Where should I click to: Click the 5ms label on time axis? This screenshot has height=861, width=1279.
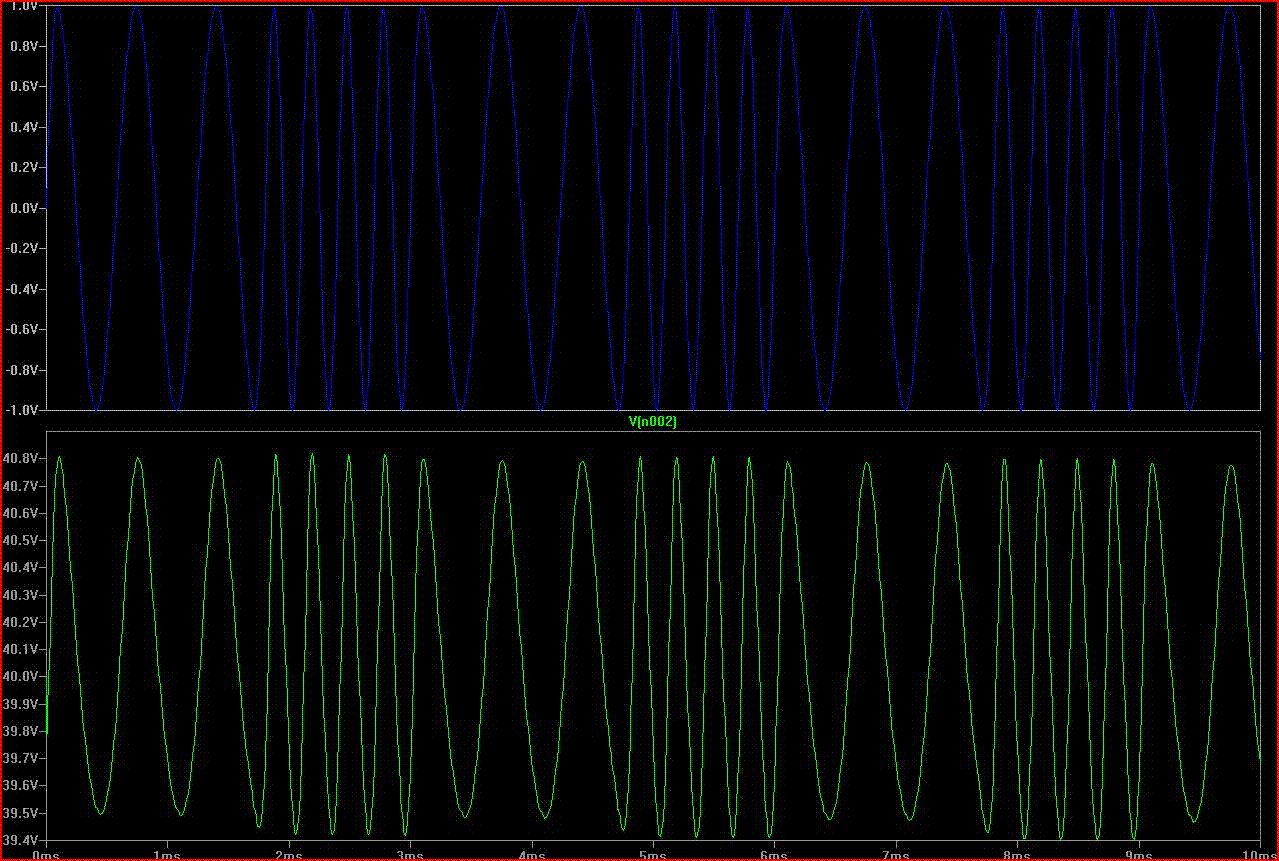click(x=653, y=855)
